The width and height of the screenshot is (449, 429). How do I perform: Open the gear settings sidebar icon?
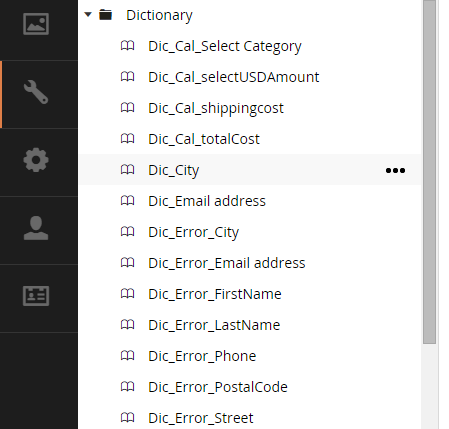pyautogui.click(x=36, y=160)
